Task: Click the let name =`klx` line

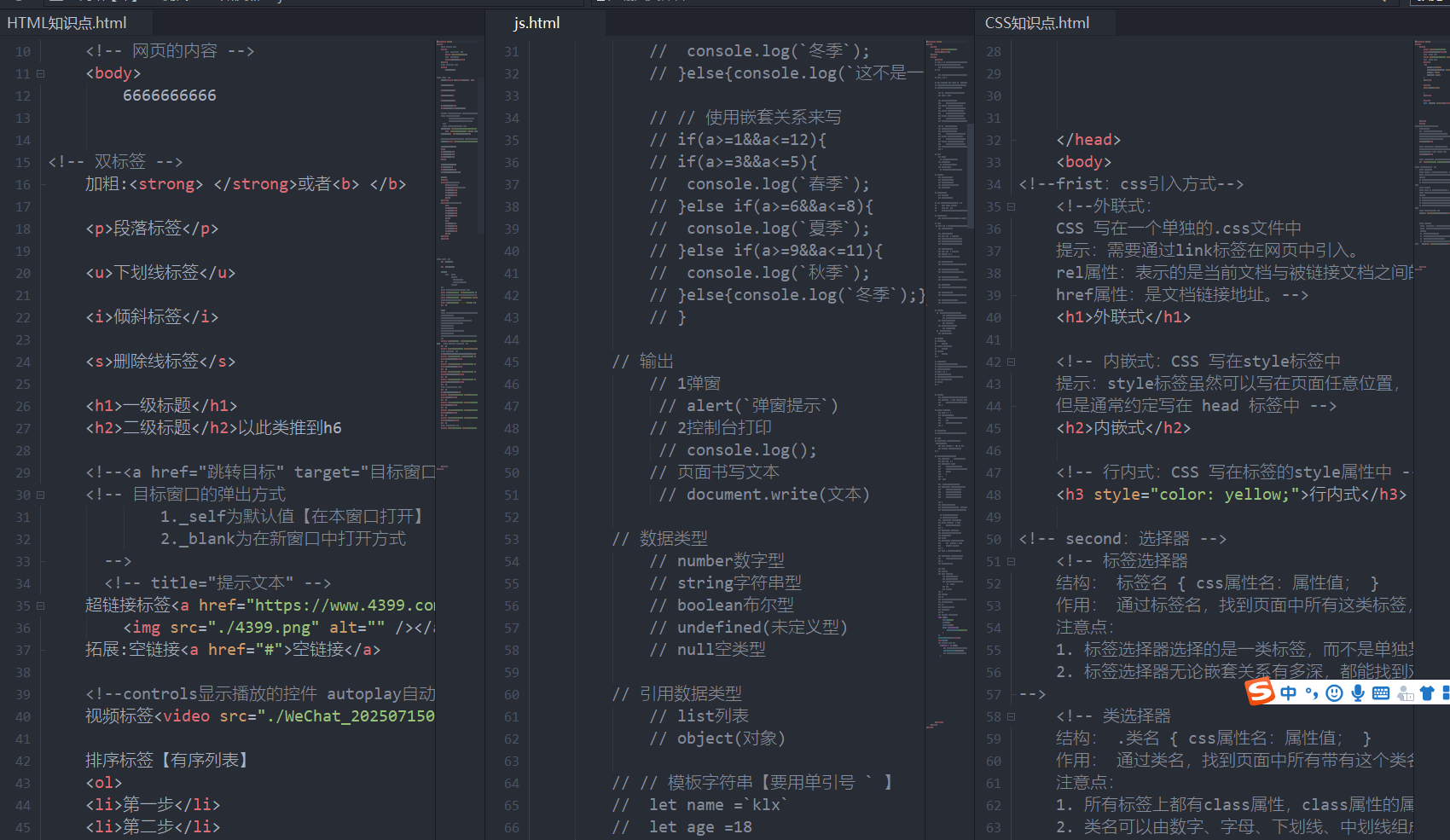Action: (x=700, y=805)
